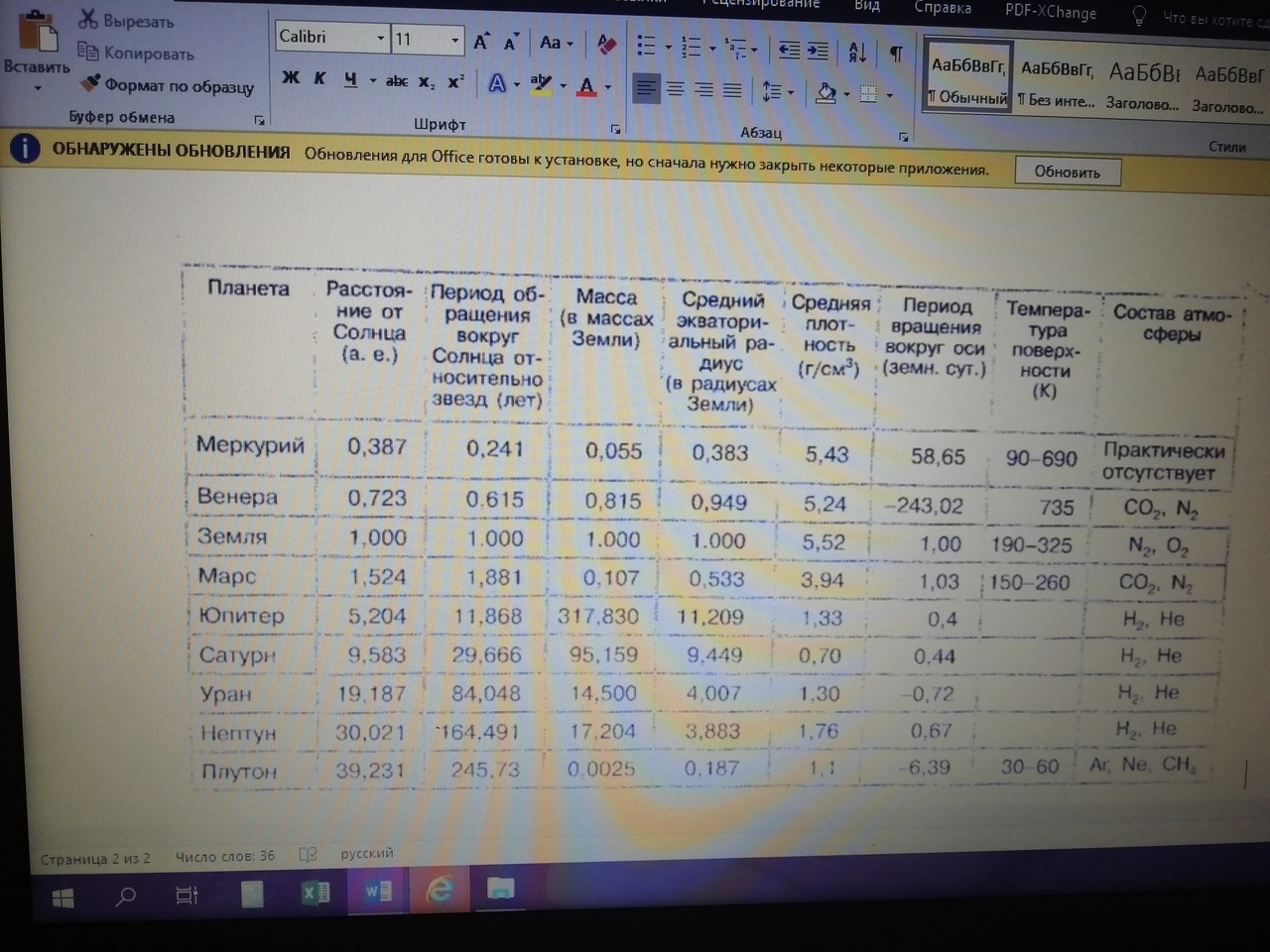Screen dimensions: 1270x952
Task: Clear all formatting with the eraser icon
Action: (606, 44)
